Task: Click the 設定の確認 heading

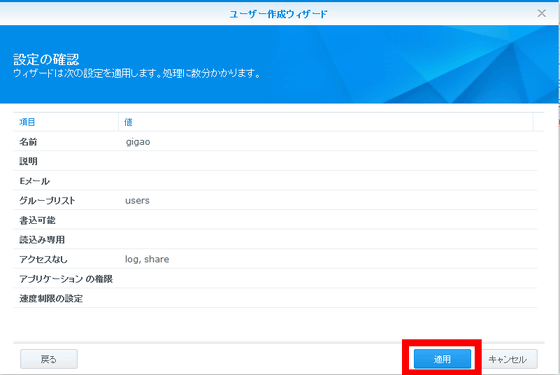Action: coord(46,59)
